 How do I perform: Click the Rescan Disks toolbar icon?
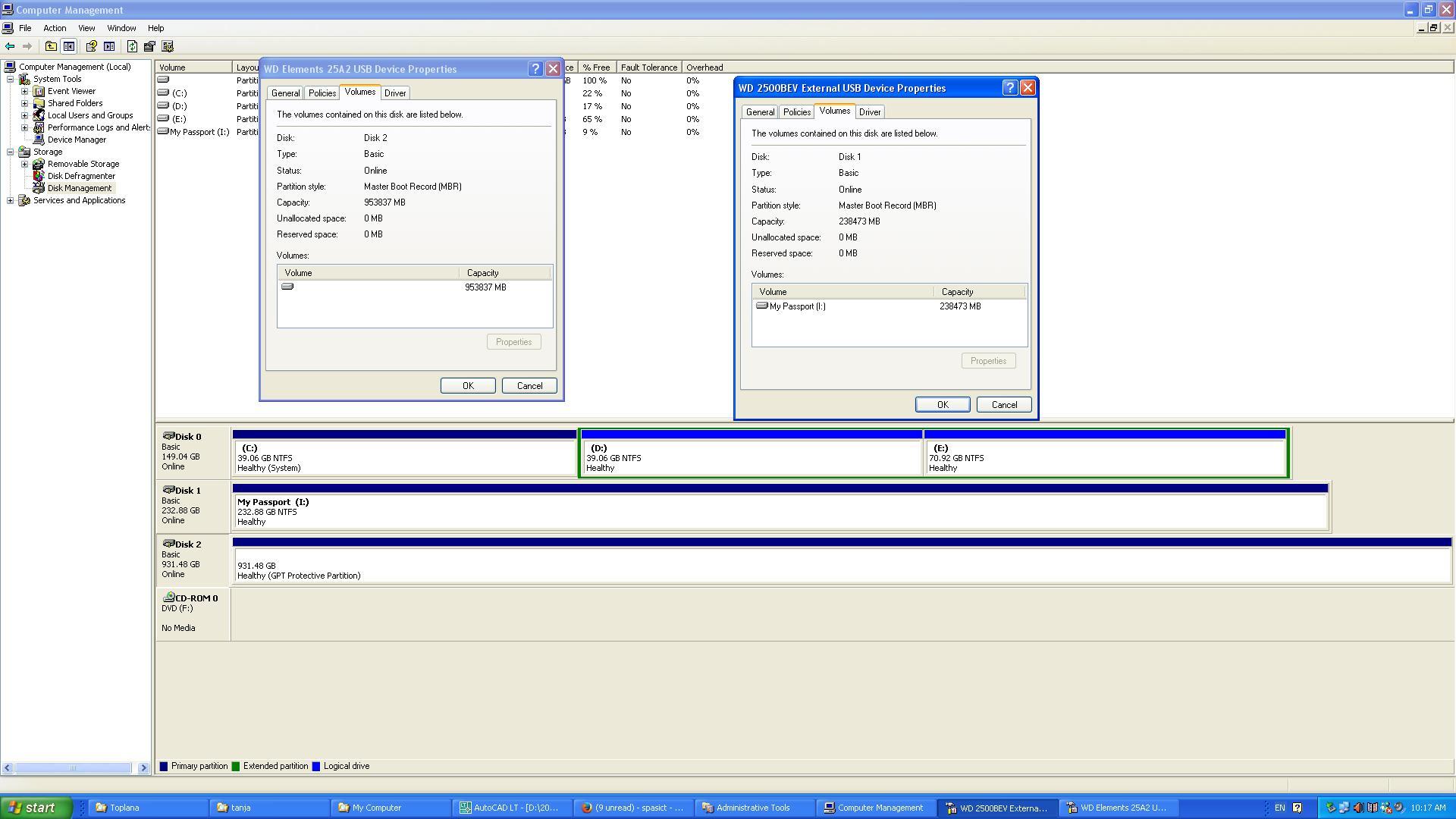pos(149,46)
